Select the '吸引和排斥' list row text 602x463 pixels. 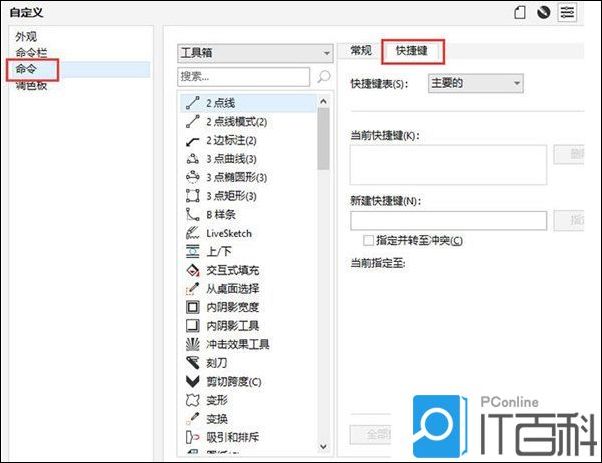[x=233, y=437]
